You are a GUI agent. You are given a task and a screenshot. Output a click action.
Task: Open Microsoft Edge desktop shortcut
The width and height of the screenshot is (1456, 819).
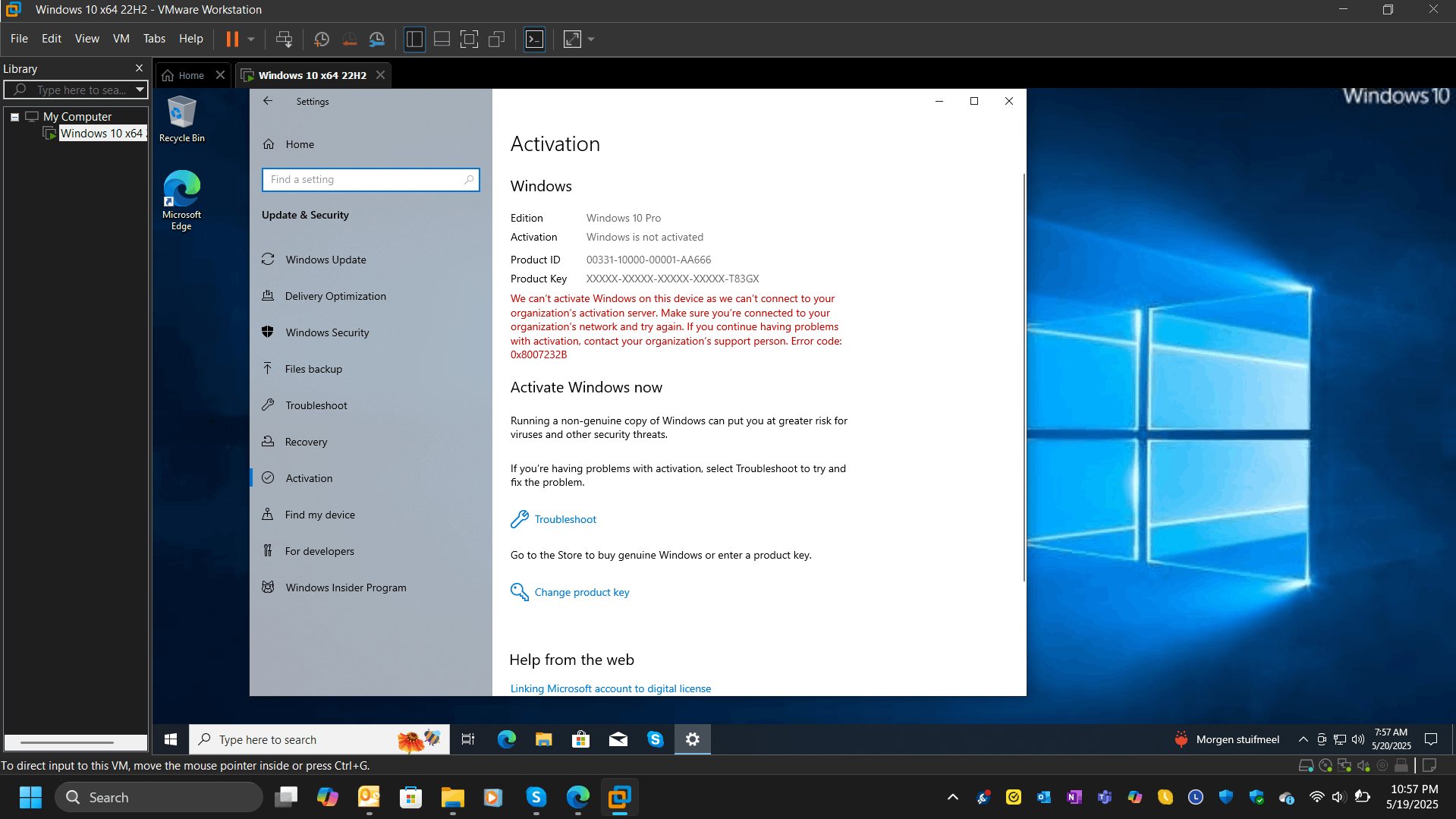click(181, 200)
